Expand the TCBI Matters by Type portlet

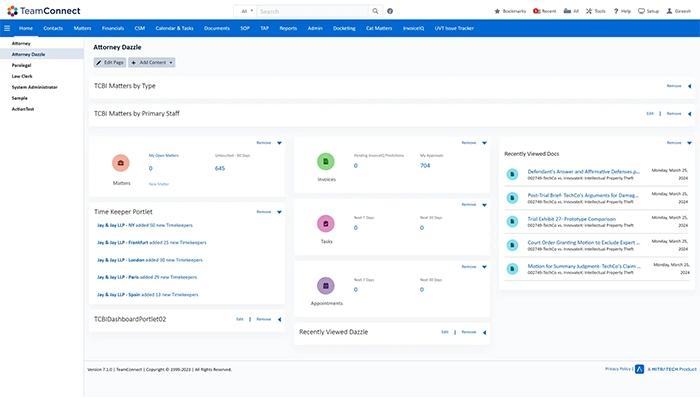(x=690, y=86)
